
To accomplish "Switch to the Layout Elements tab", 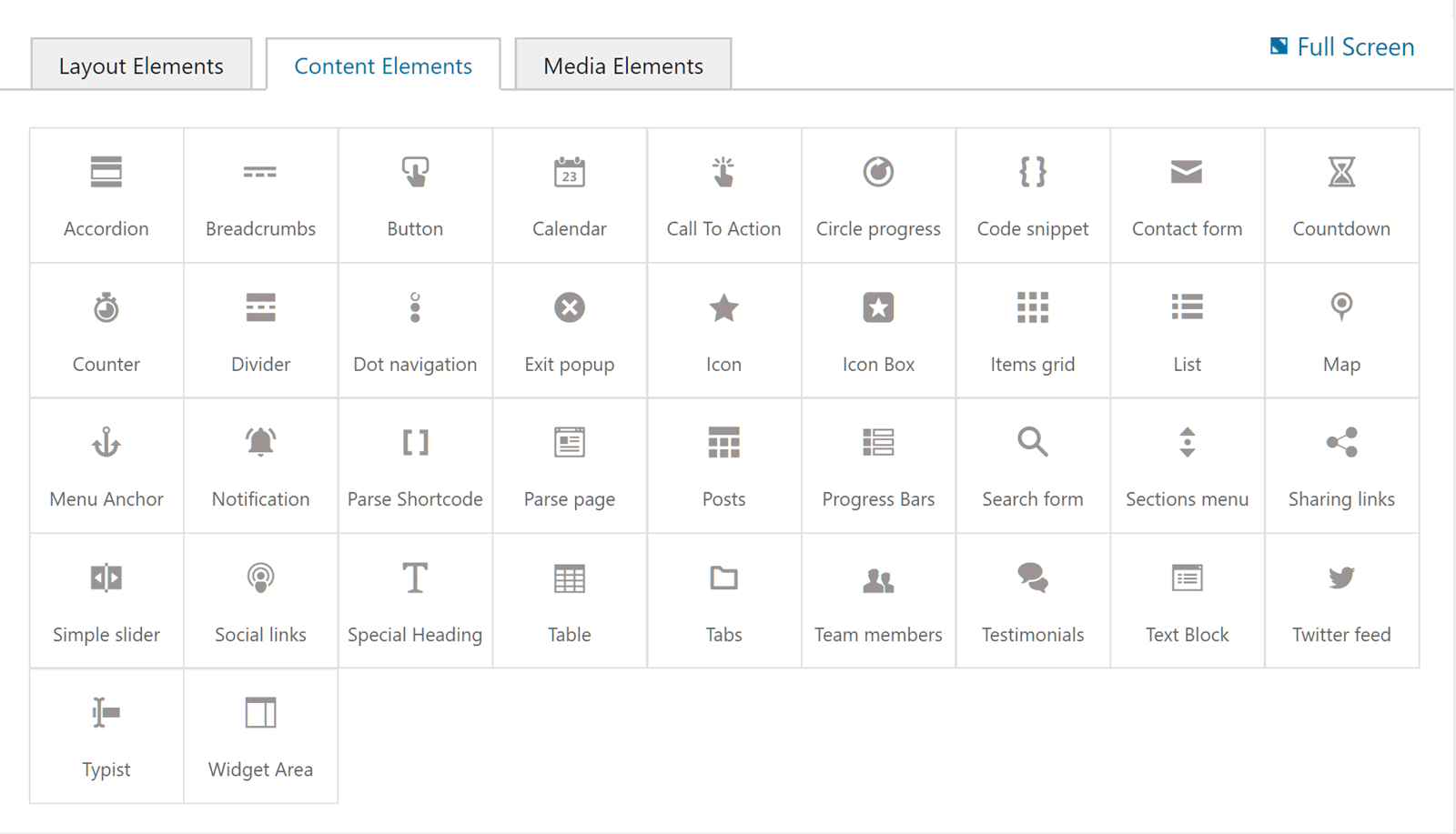I will pyautogui.click(x=141, y=65).
